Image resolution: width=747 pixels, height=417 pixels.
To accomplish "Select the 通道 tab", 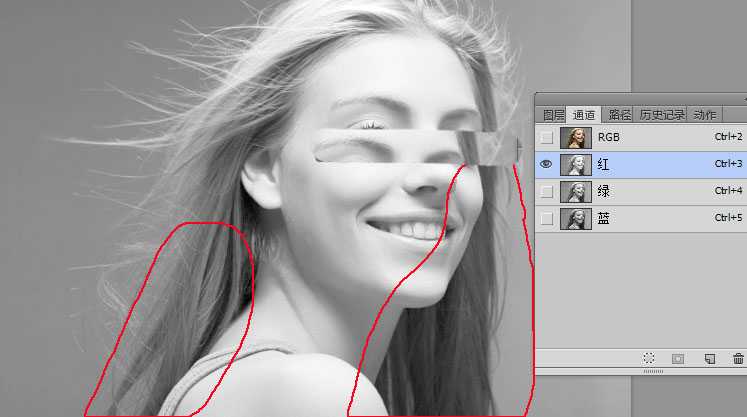I will click(584, 115).
